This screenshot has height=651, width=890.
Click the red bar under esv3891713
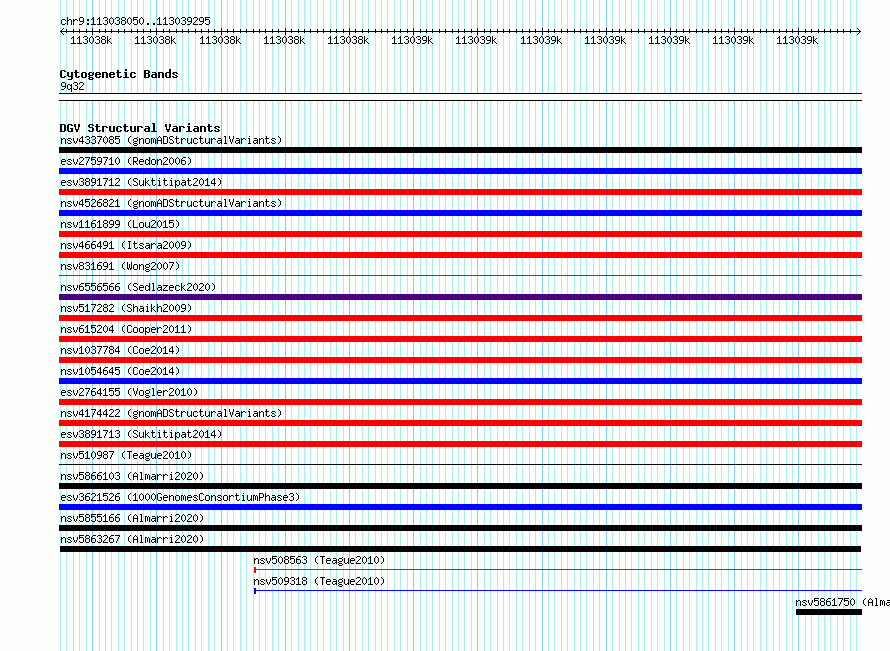pyautogui.click(x=460, y=444)
